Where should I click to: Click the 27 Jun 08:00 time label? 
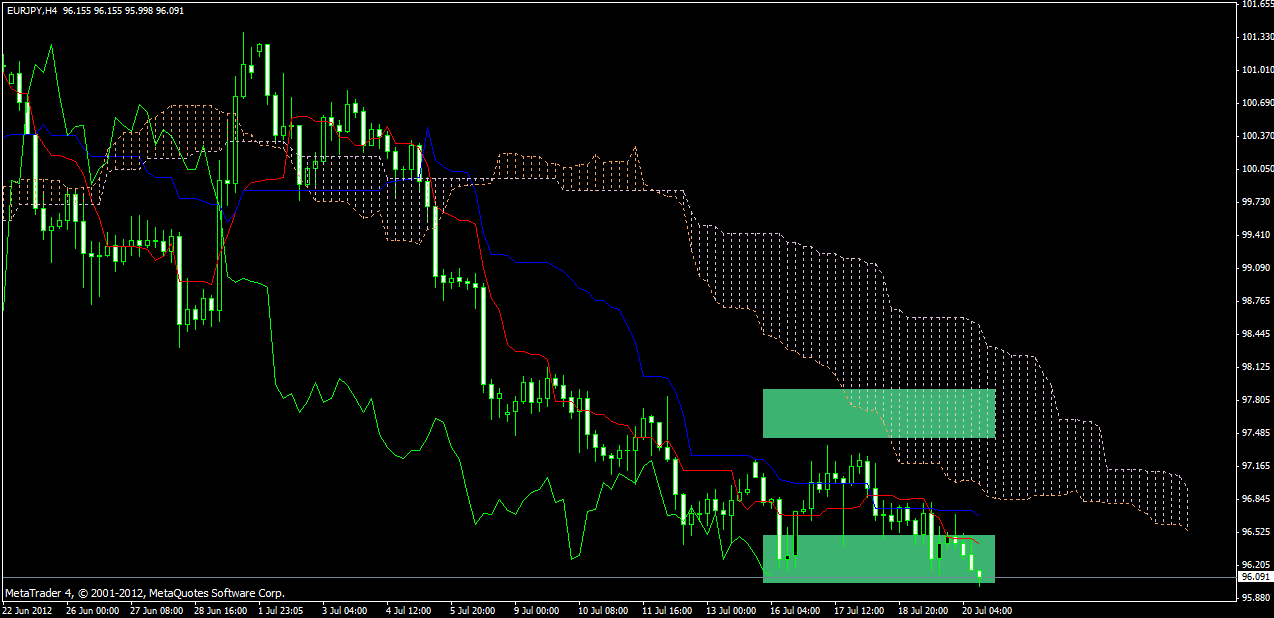[x=156, y=609]
